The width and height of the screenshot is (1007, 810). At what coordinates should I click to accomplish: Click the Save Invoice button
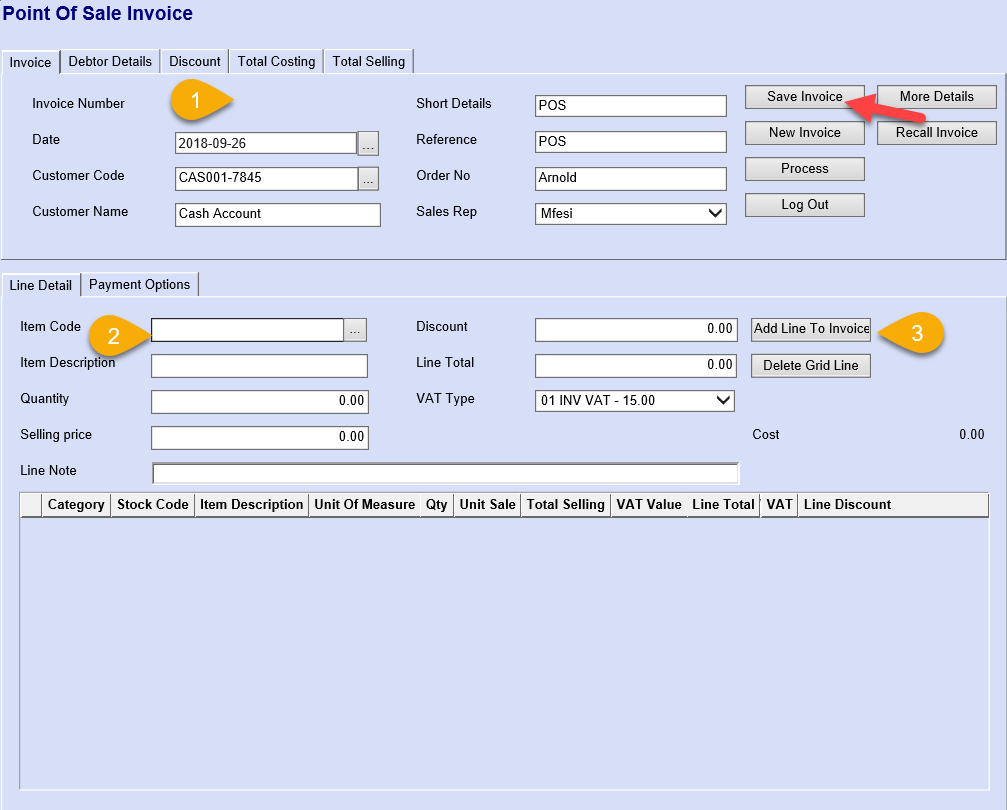click(804, 97)
